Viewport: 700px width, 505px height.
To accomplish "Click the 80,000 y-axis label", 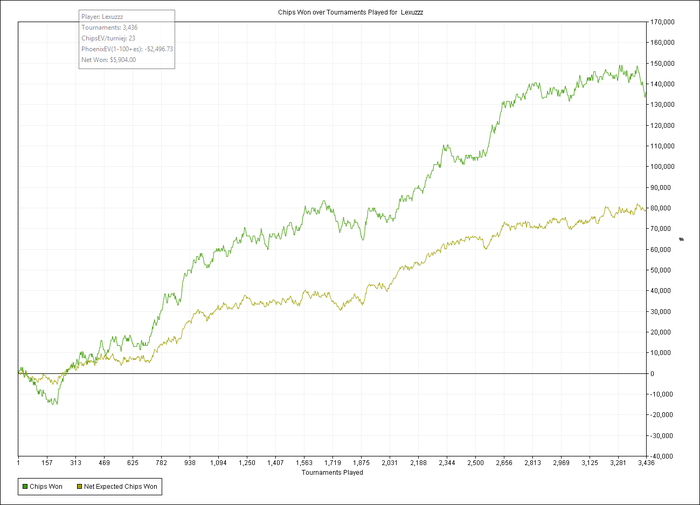I will pyautogui.click(x=662, y=208).
